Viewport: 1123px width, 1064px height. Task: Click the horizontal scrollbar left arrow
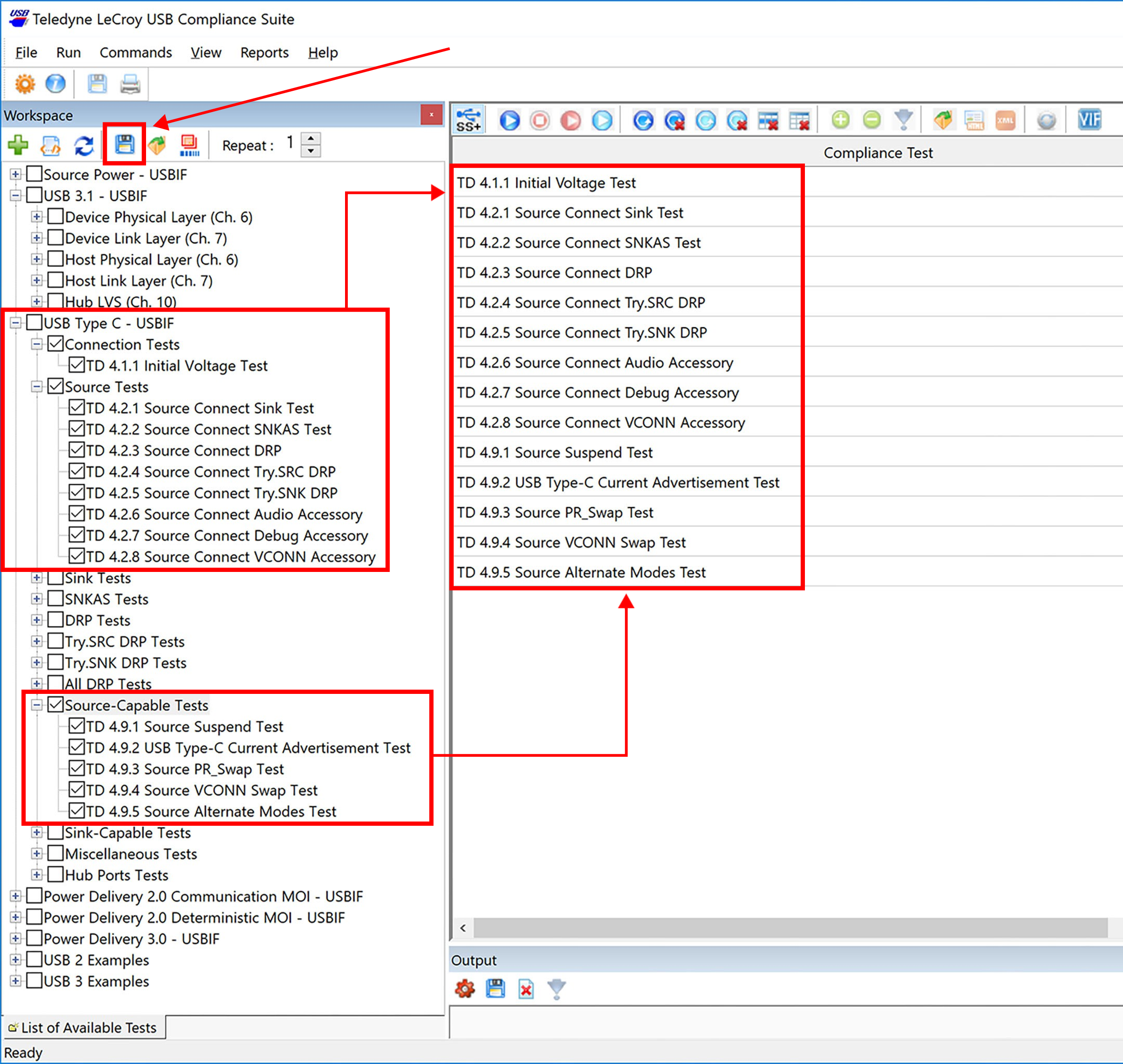pos(463,928)
